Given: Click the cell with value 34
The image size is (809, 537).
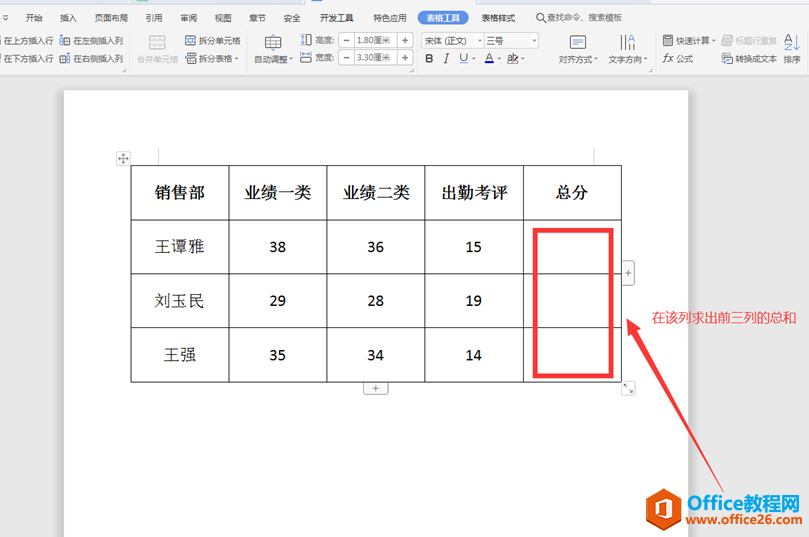Looking at the screenshot, I should [x=376, y=355].
